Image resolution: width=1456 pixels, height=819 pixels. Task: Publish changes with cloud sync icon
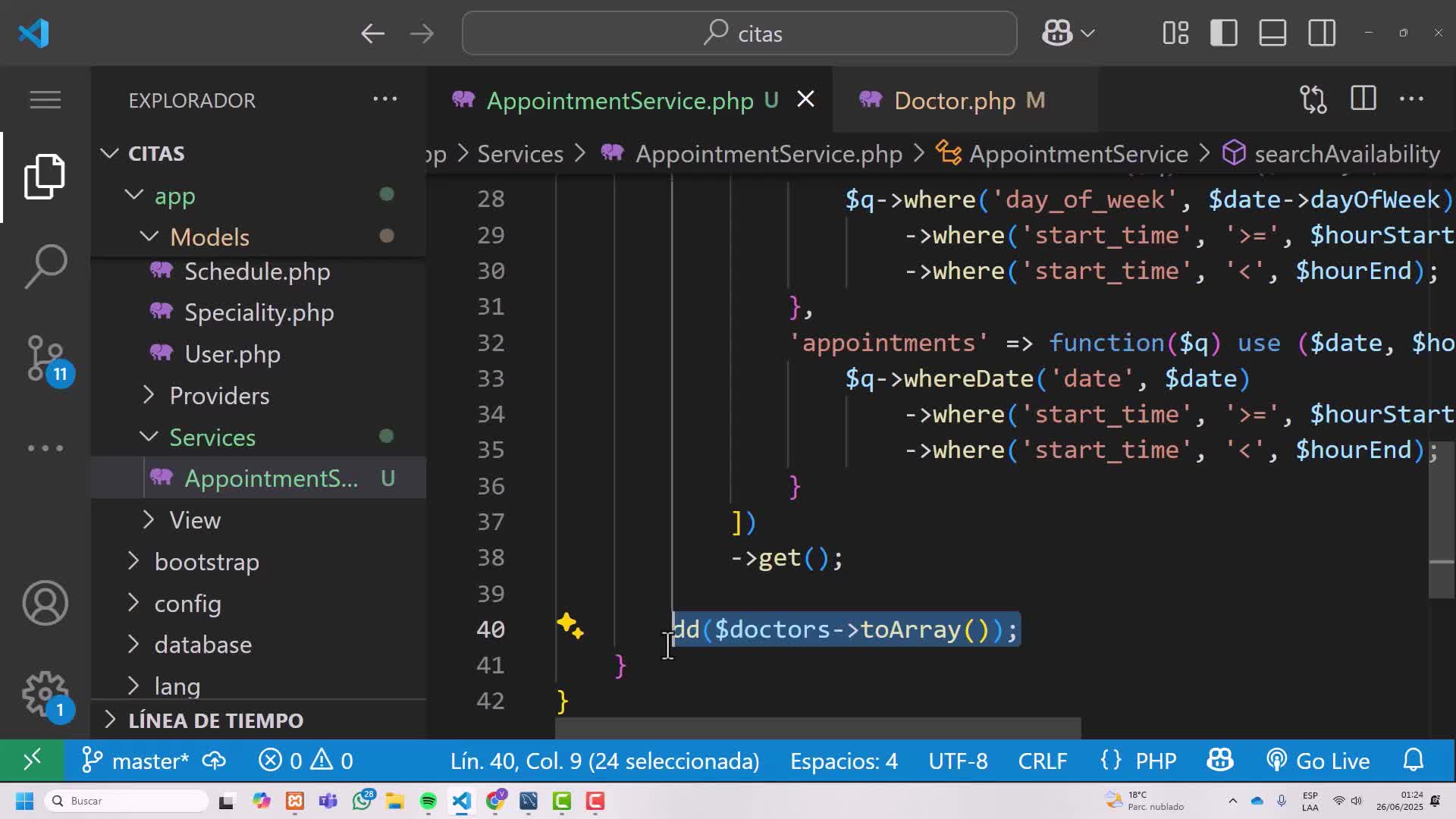tap(215, 761)
